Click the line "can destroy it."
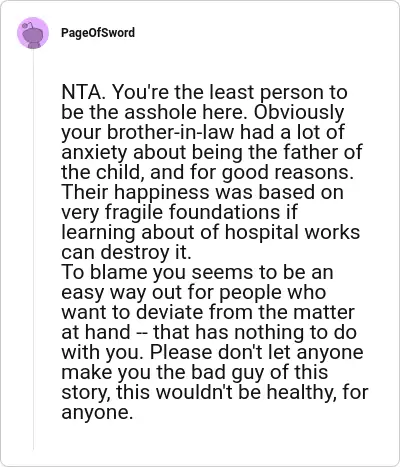This screenshot has height=467, width=400. tap(126, 252)
